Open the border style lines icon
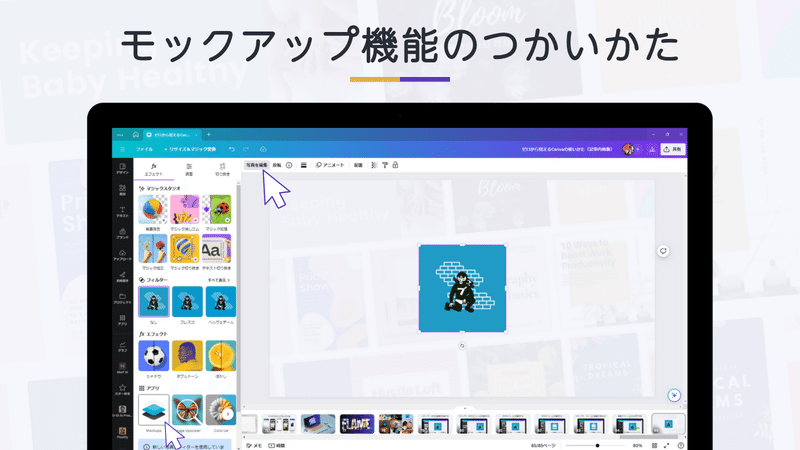 pos(304,165)
